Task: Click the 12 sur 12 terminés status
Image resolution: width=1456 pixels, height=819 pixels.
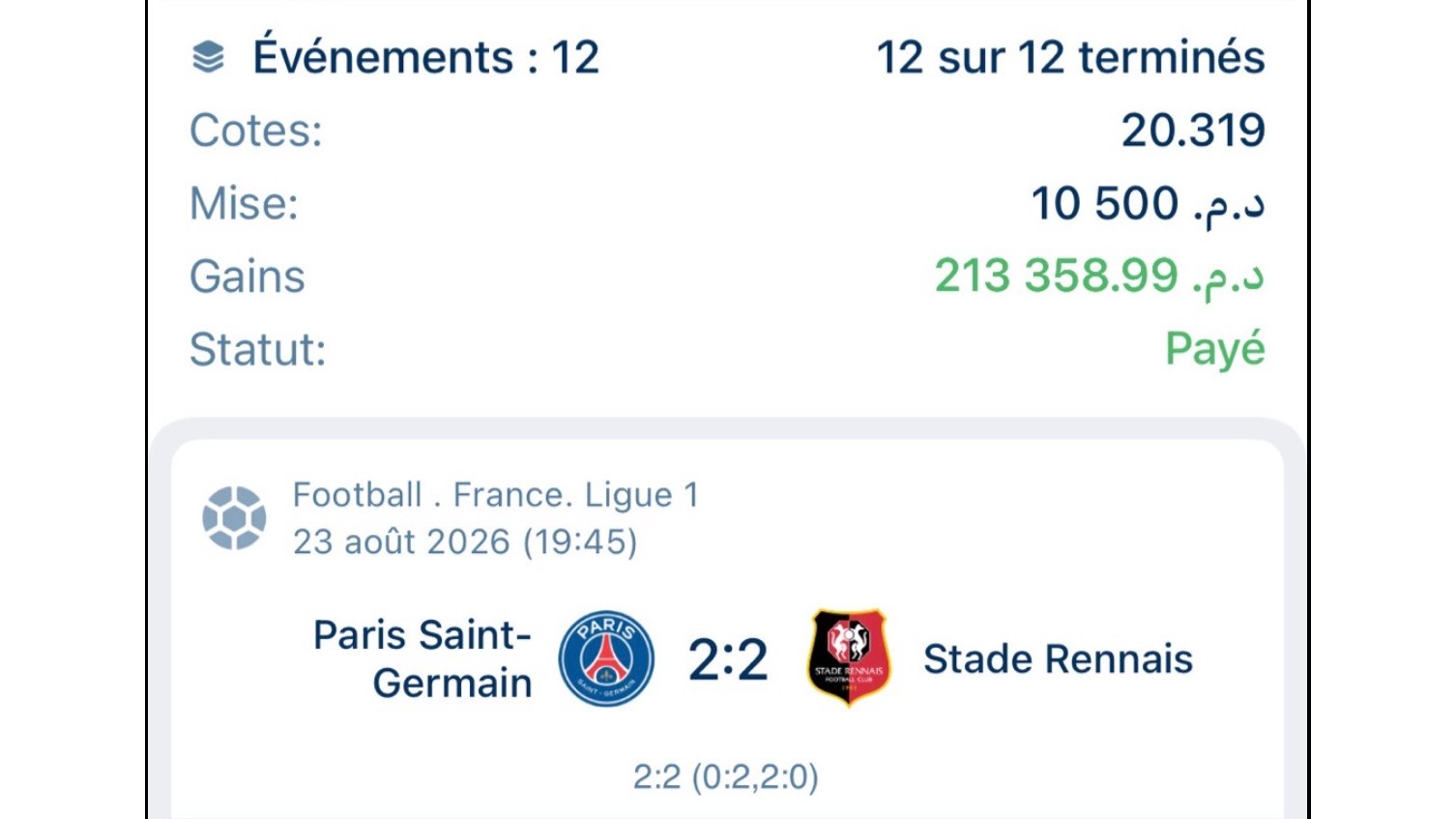Action: tap(1070, 58)
